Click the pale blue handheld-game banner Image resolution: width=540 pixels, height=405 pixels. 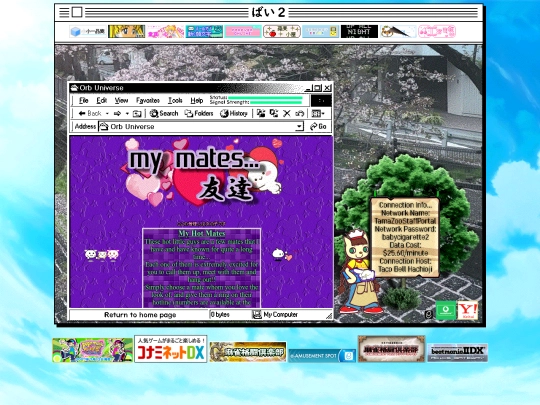coord(321,32)
